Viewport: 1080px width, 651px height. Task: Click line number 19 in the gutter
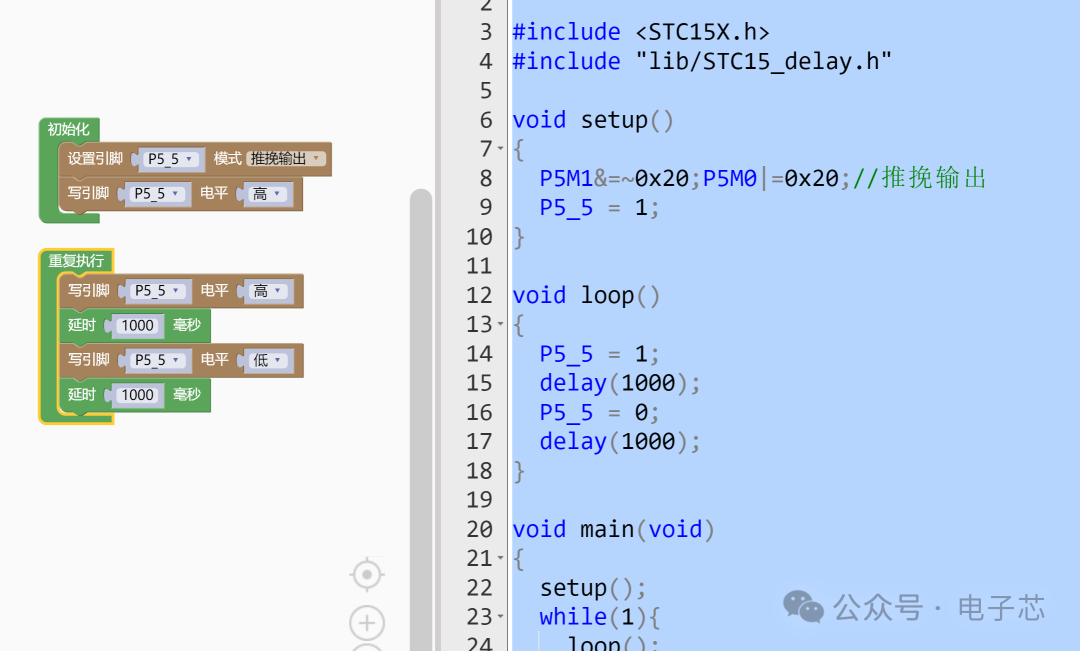479,500
